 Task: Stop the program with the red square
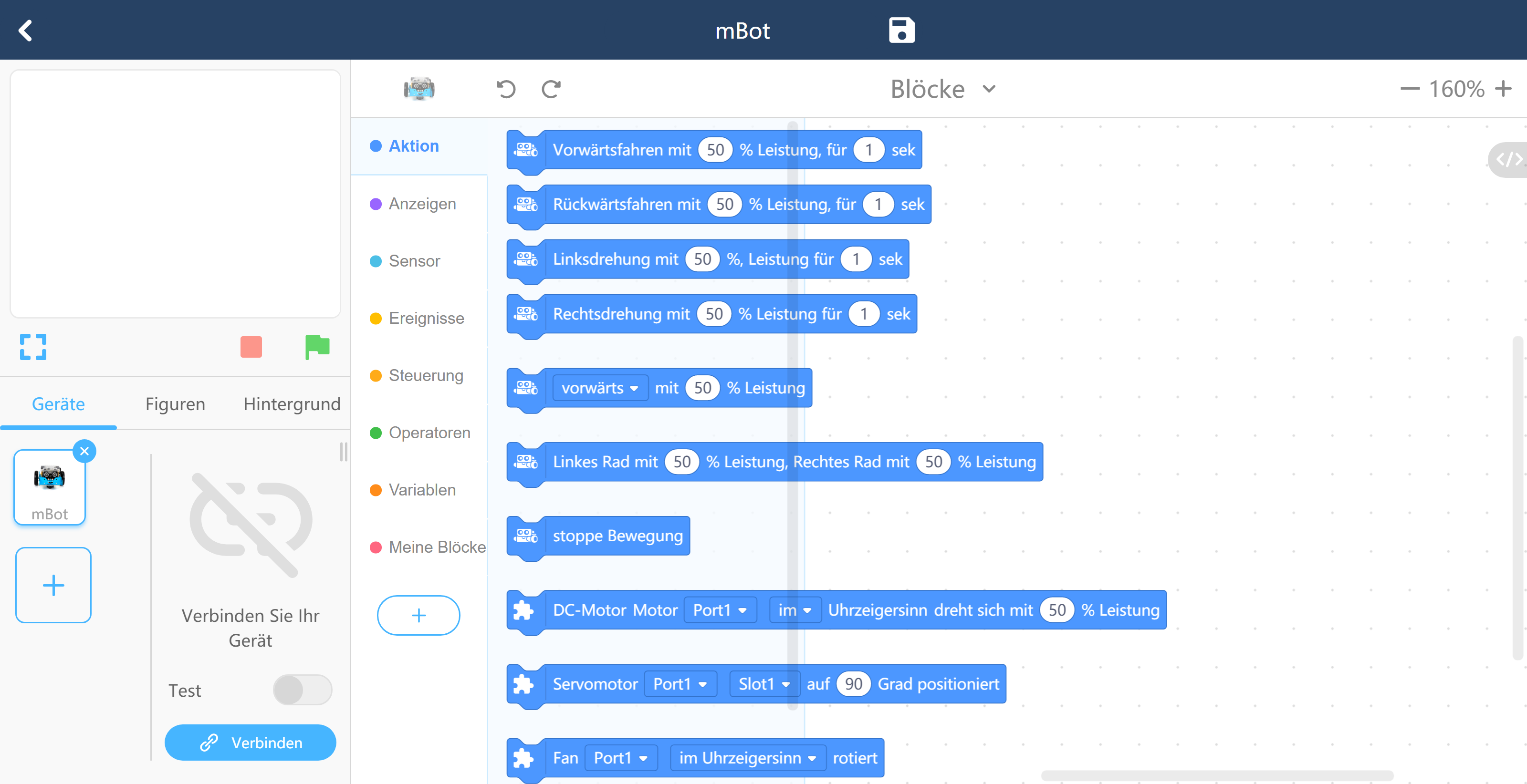tap(251, 347)
